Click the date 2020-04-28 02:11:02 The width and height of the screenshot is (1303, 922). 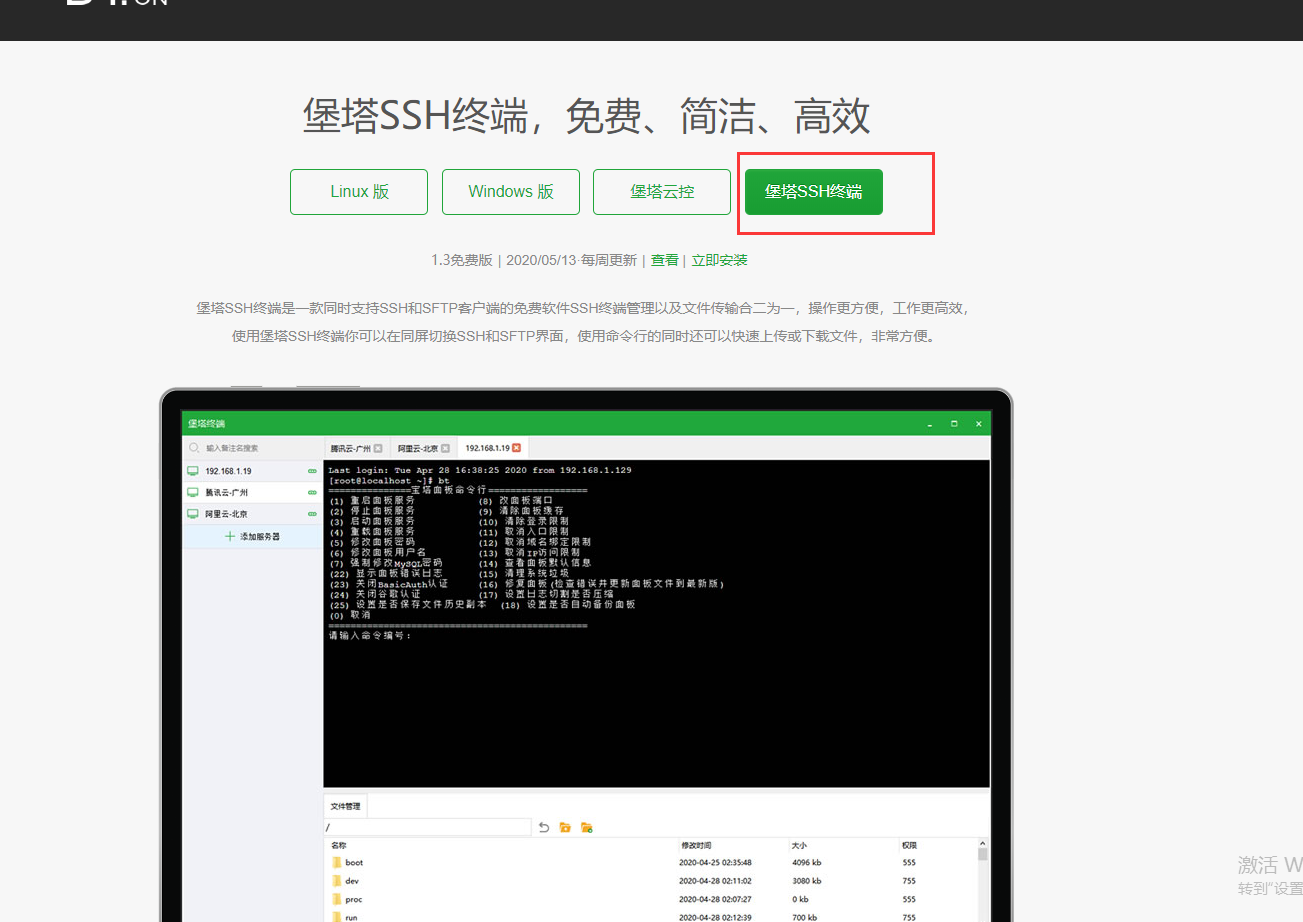[x=715, y=881]
